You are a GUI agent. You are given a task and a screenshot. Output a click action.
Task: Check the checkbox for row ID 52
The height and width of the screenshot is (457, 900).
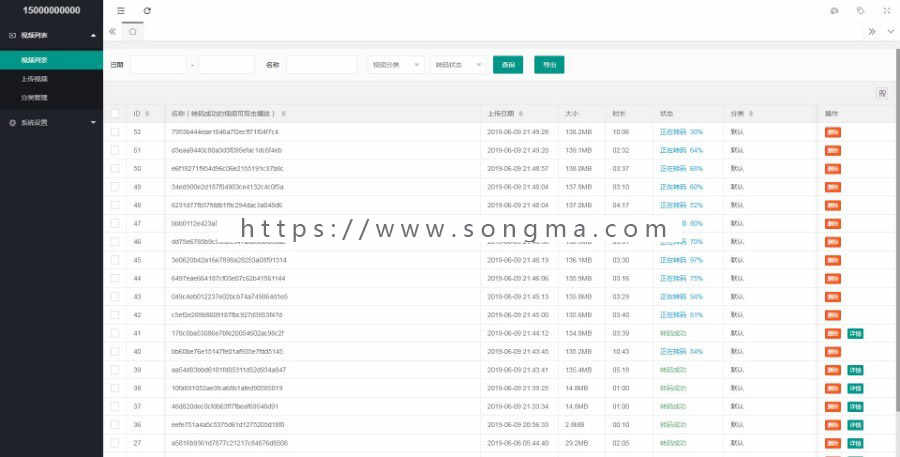(x=115, y=132)
